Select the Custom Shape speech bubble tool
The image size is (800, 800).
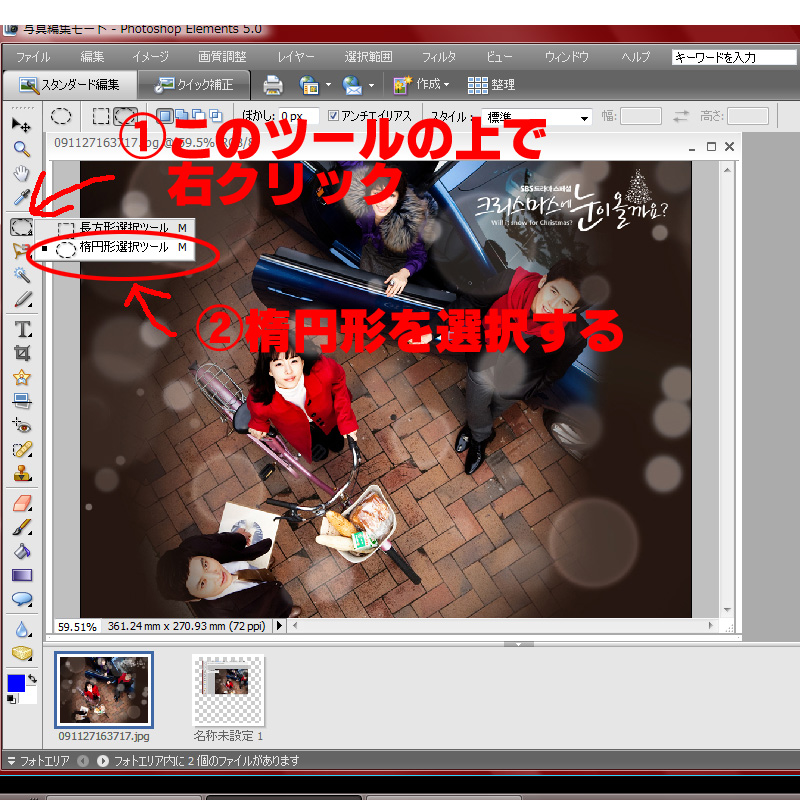click(22, 599)
